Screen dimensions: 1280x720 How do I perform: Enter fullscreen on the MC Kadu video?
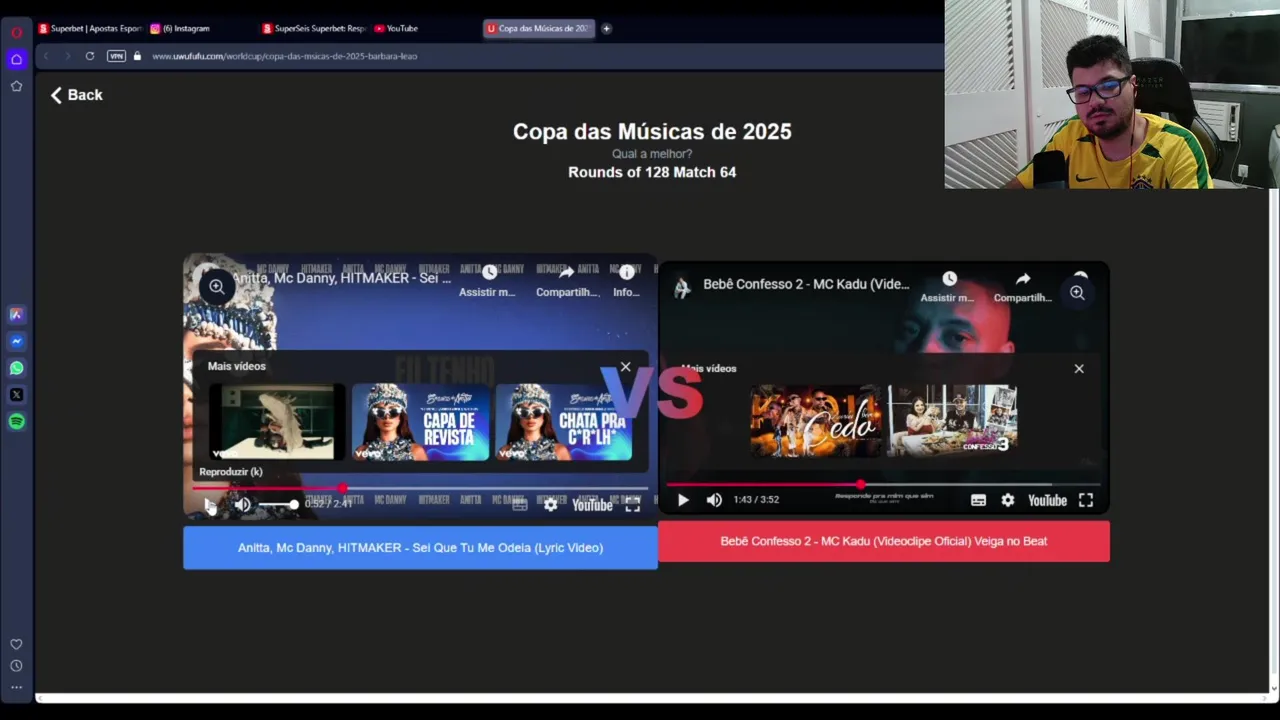(1086, 500)
